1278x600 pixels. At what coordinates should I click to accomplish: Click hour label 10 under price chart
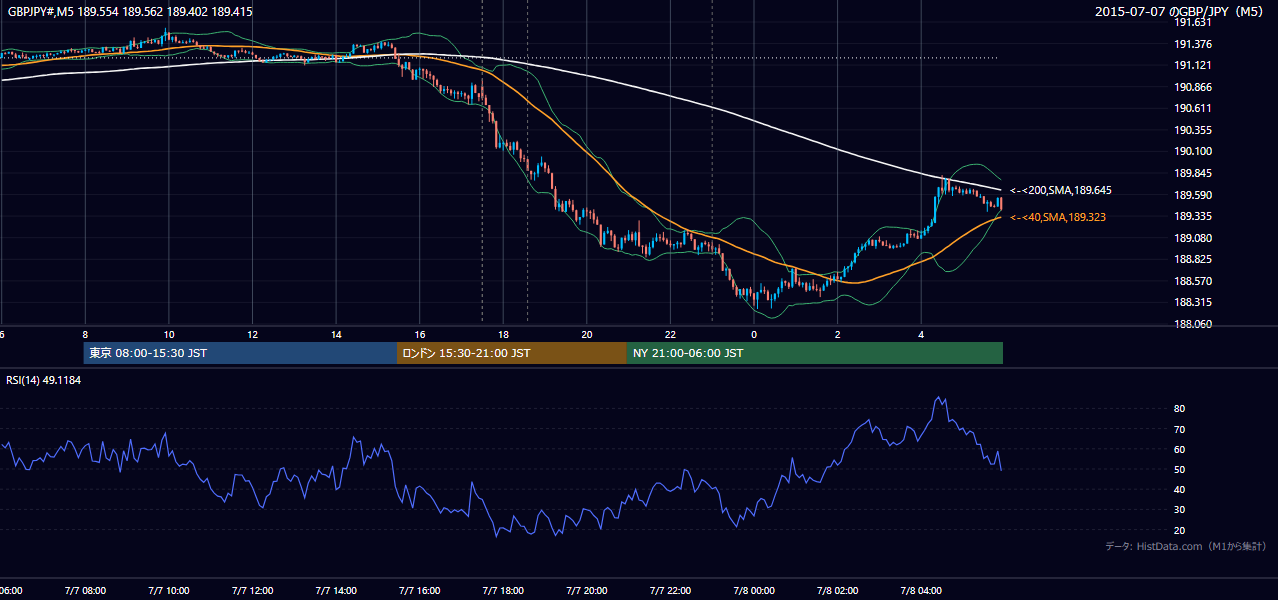[169, 334]
